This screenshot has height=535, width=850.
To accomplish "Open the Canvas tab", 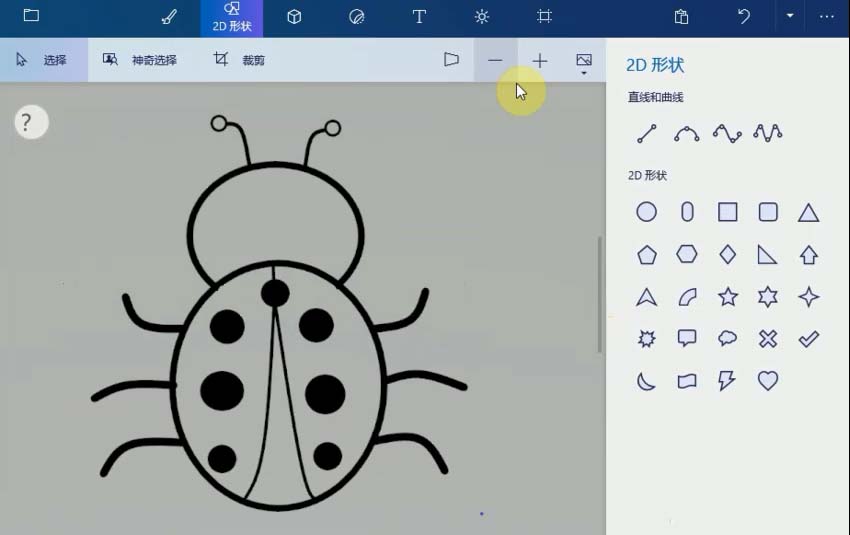I will (544, 16).
